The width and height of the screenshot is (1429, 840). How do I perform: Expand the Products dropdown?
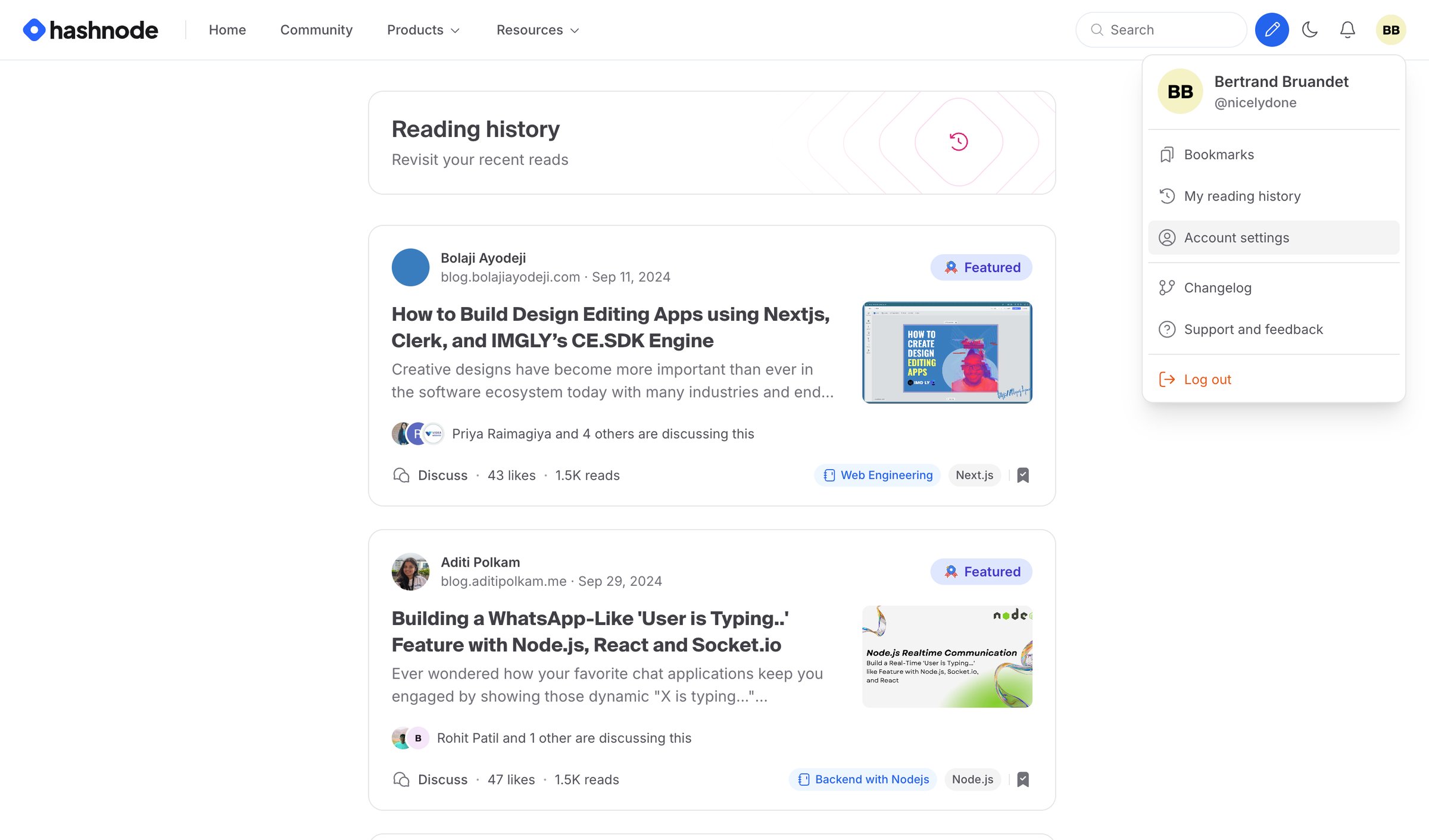[x=423, y=30]
